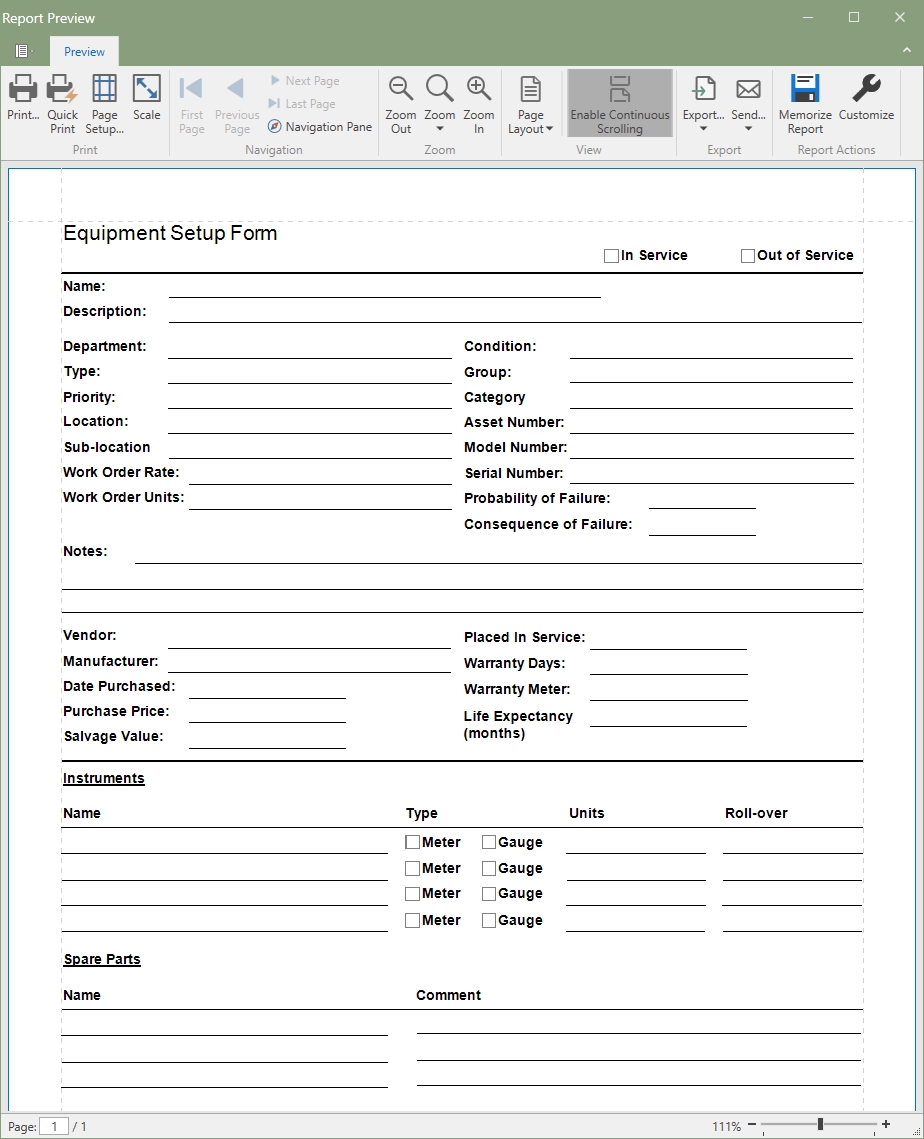Click the Send envelope icon
The height and width of the screenshot is (1139, 924).
click(748, 89)
